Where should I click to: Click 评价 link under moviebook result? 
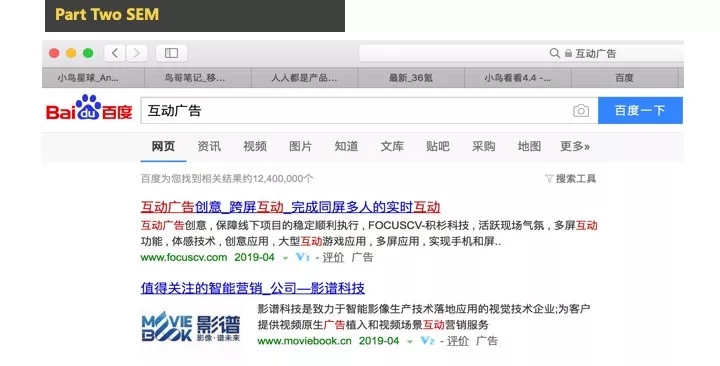coord(458,341)
